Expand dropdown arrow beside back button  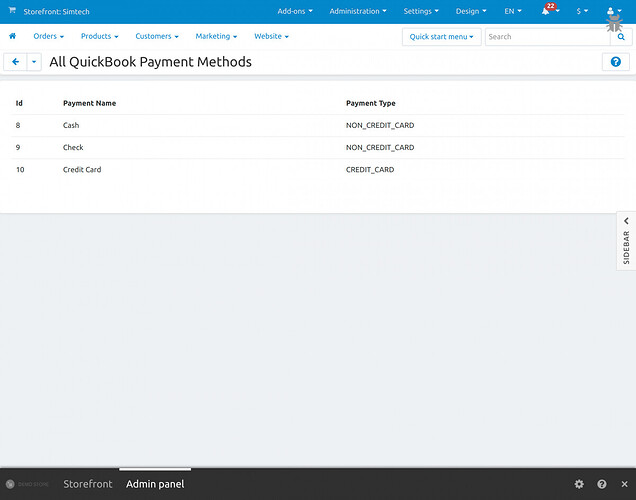[34, 62]
